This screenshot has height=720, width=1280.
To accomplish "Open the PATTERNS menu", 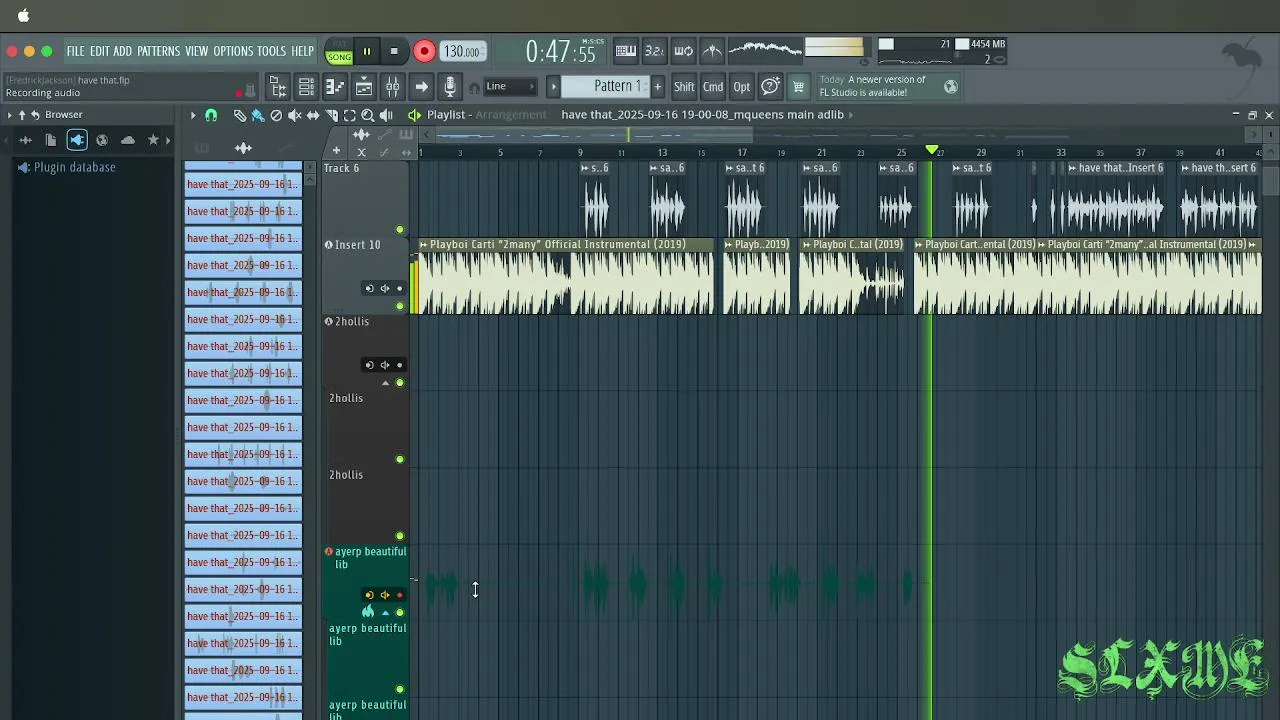I will (x=158, y=51).
